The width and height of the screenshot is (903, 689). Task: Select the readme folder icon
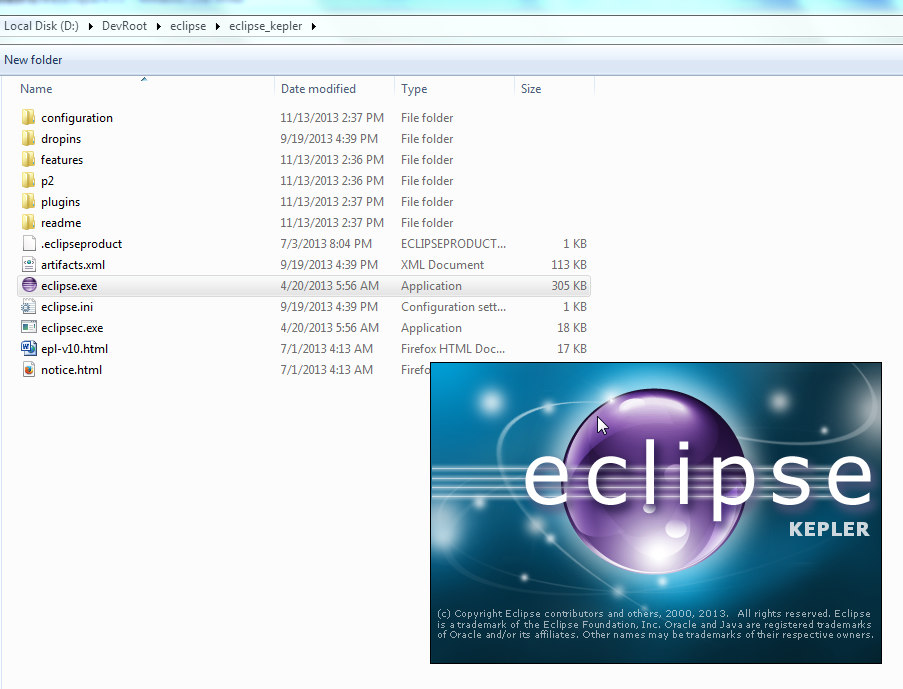point(29,222)
